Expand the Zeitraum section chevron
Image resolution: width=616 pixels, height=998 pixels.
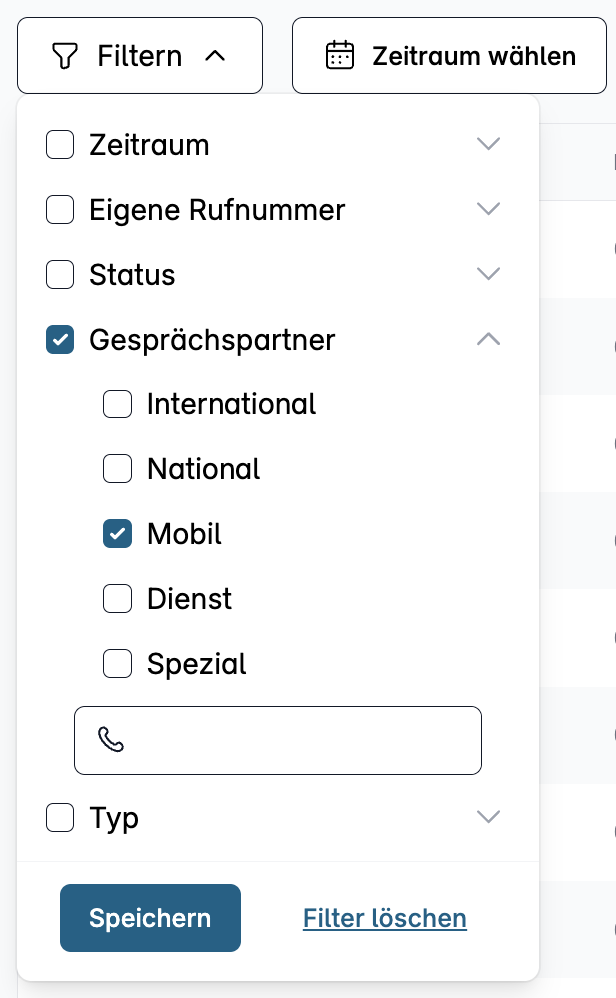click(488, 145)
